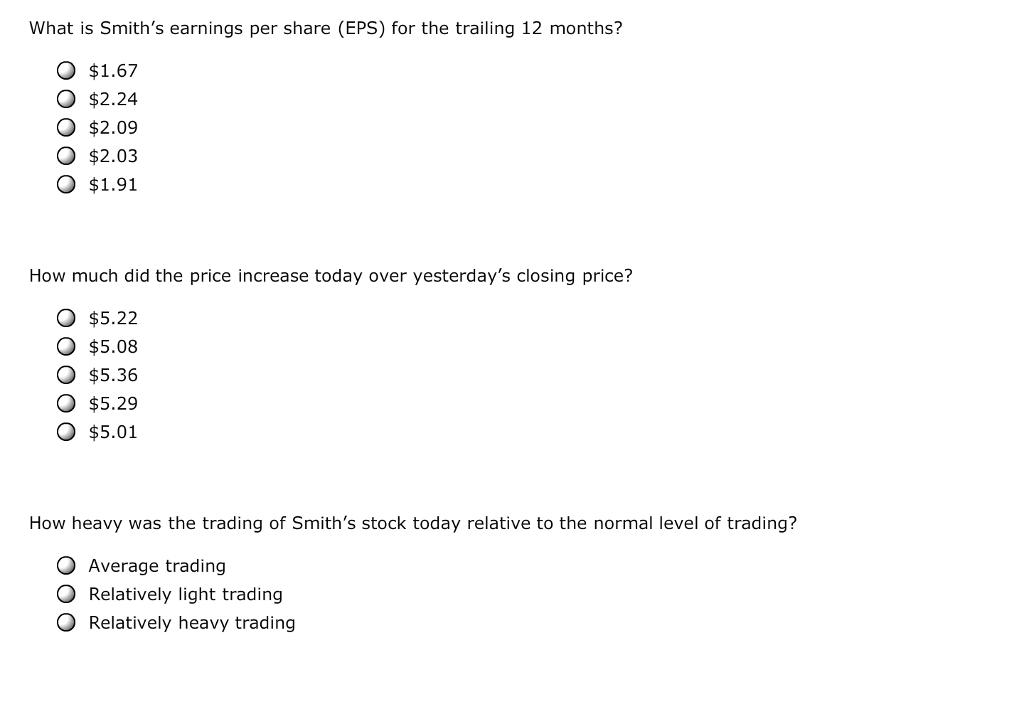1024x714 pixels.
Task: Select the $5.22 answer option
Action: [66, 318]
